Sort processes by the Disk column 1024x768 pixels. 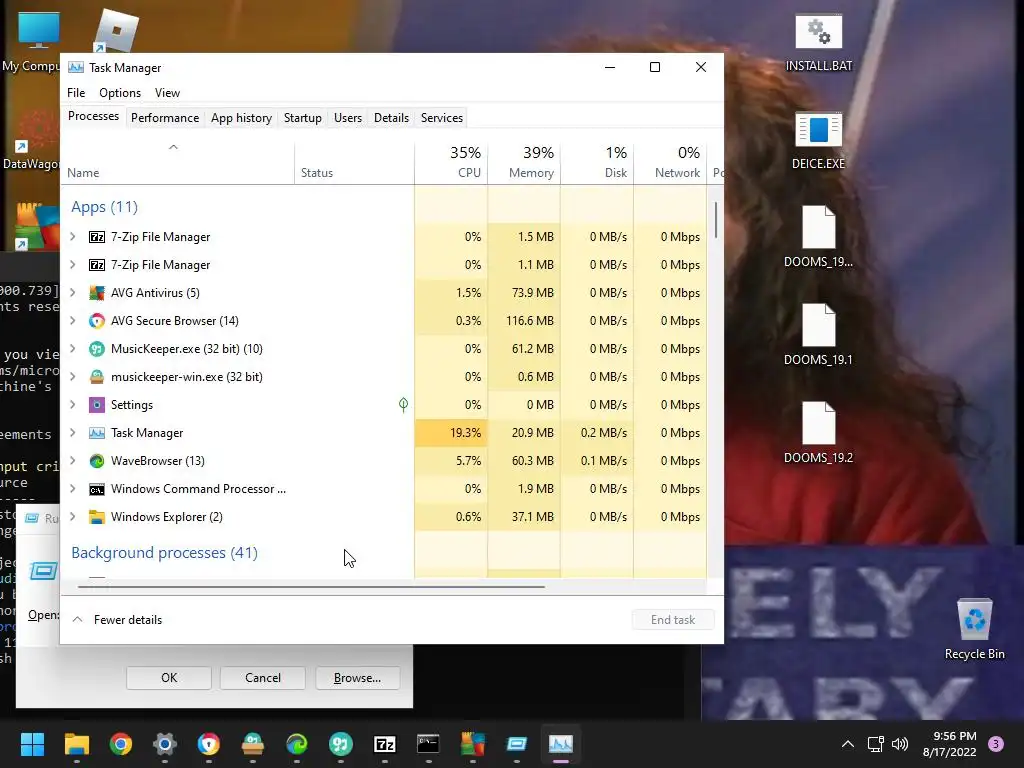pos(598,162)
